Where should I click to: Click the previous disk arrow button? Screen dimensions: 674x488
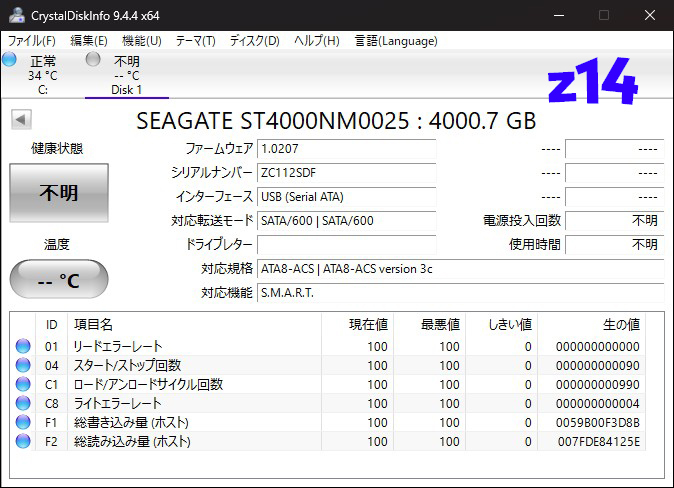tap(20, 120)
